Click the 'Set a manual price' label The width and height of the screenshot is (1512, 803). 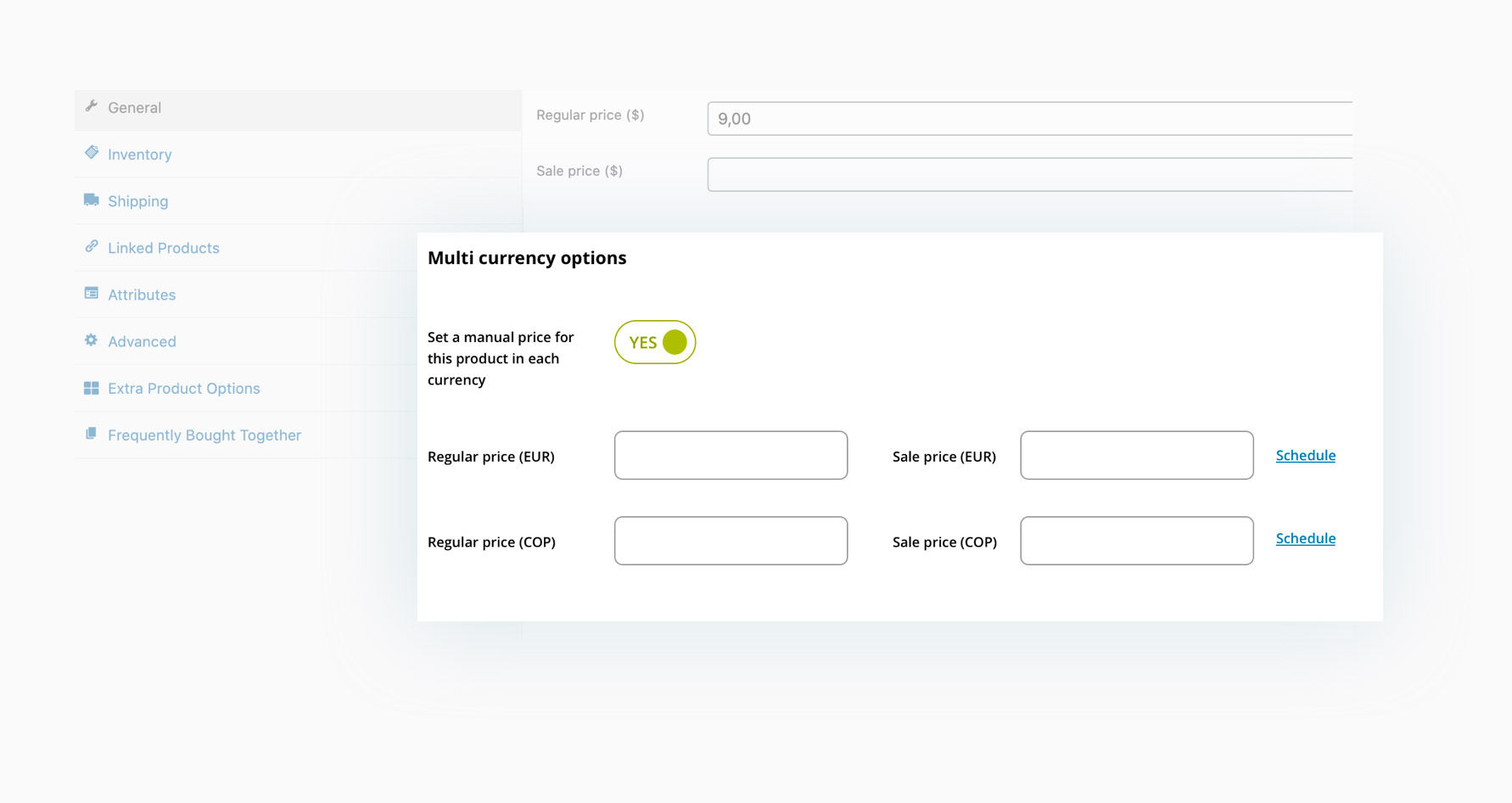coord(501,358)
